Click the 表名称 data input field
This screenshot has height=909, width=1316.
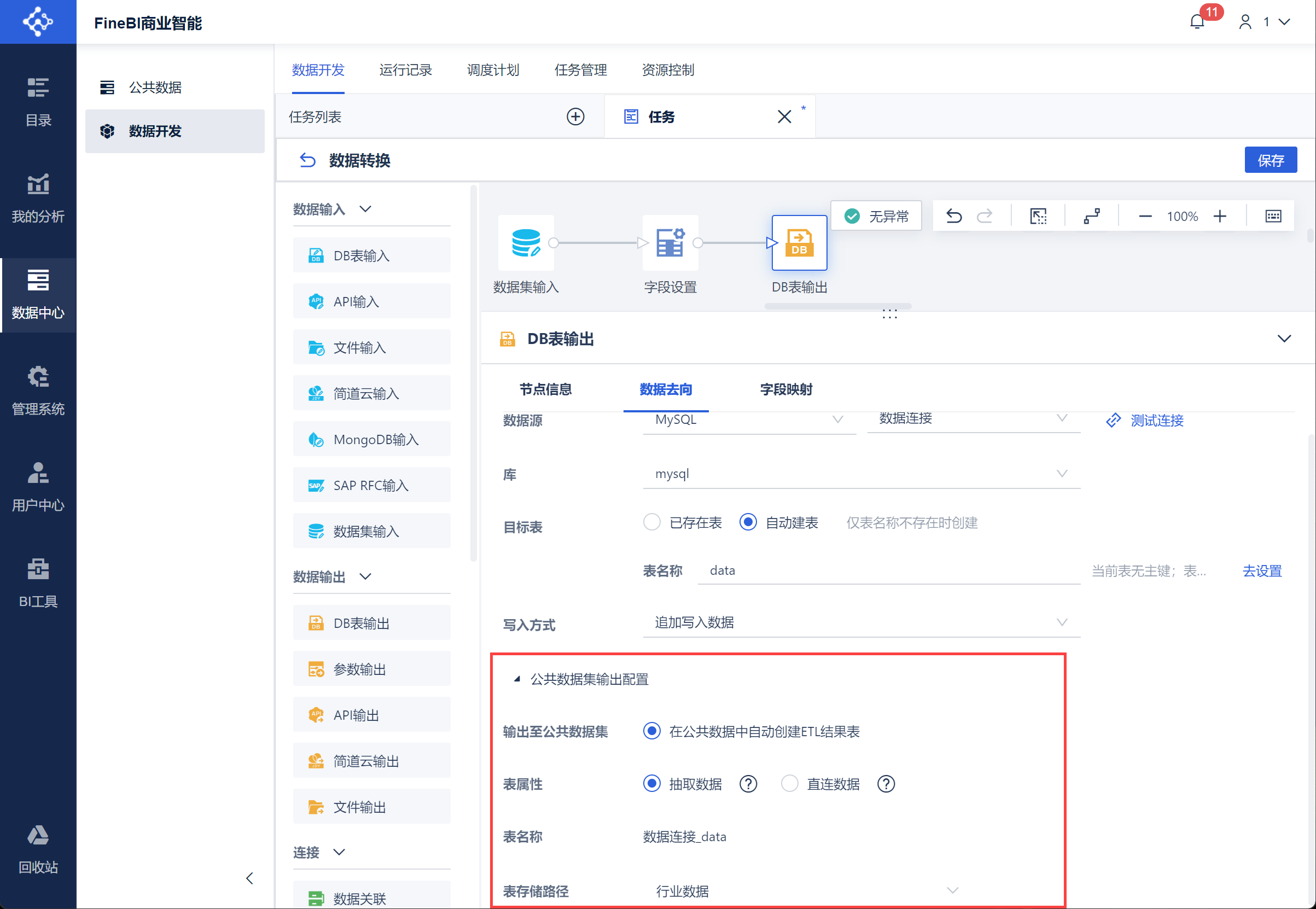889,570
